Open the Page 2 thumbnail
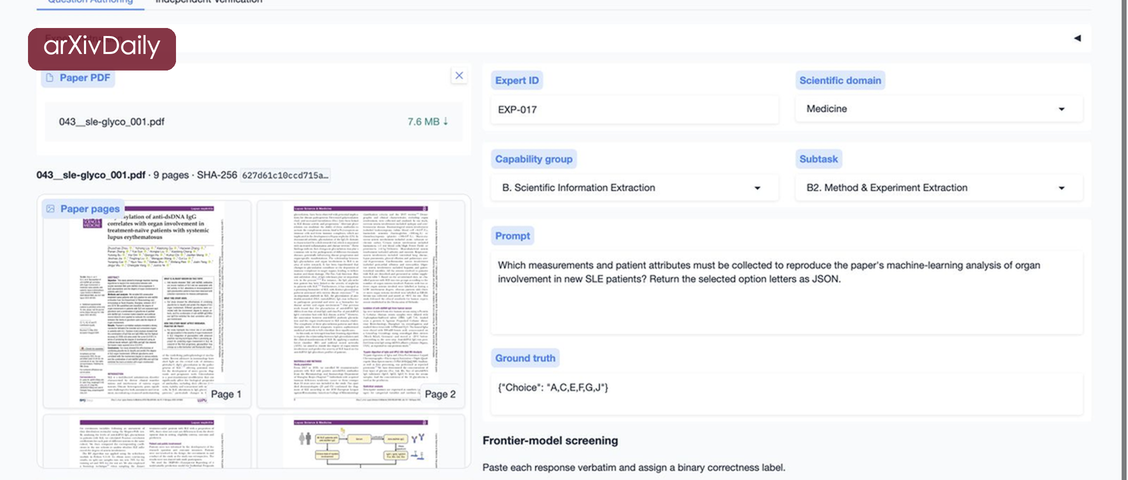The image size is (1128, 480). (361, 303)
